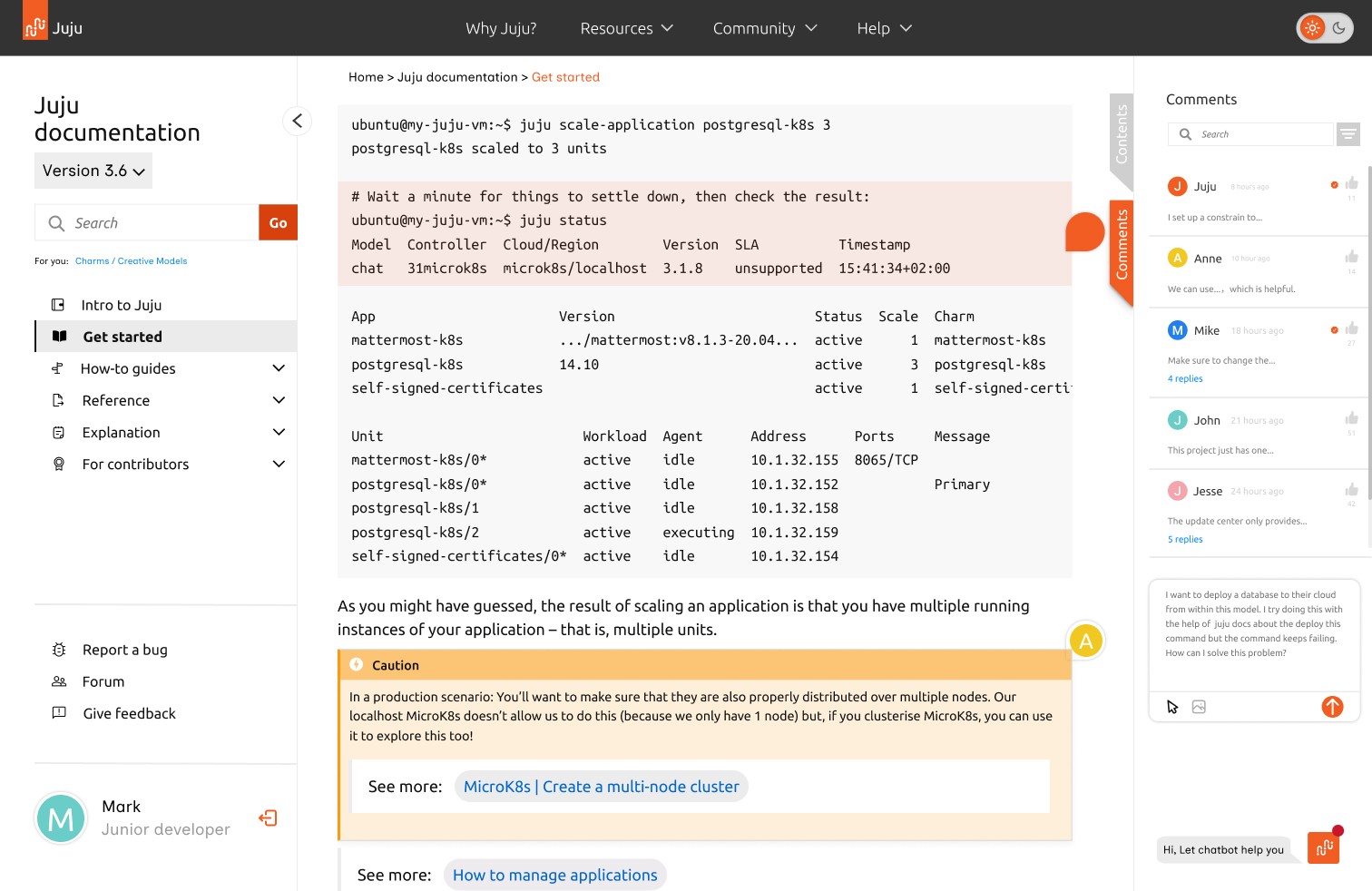Viewport: 1372px width, 891px height.
Task: Expand the Explanation section
Action: pos(279,432)
